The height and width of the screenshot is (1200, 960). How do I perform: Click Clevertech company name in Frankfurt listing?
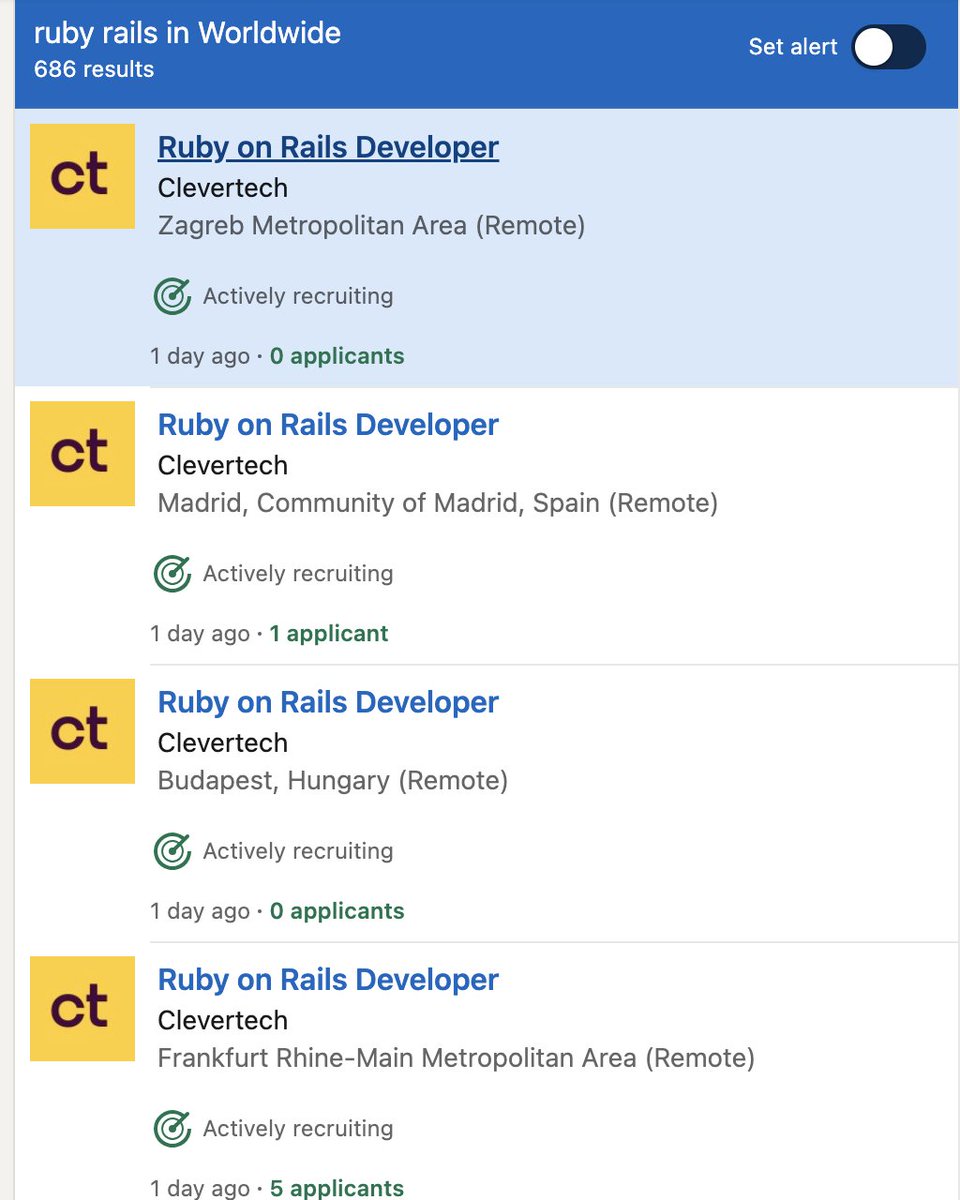pyautogui.click(x=223, y=1021)
